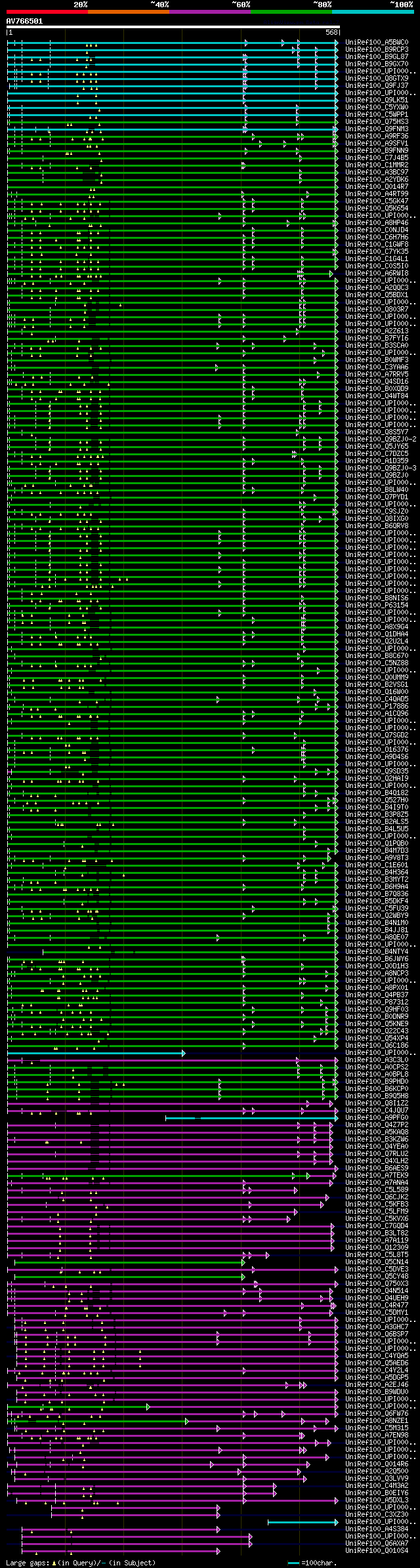
Task: Open UniRef100_A8QE07 hit
Action: click(377, 938)
